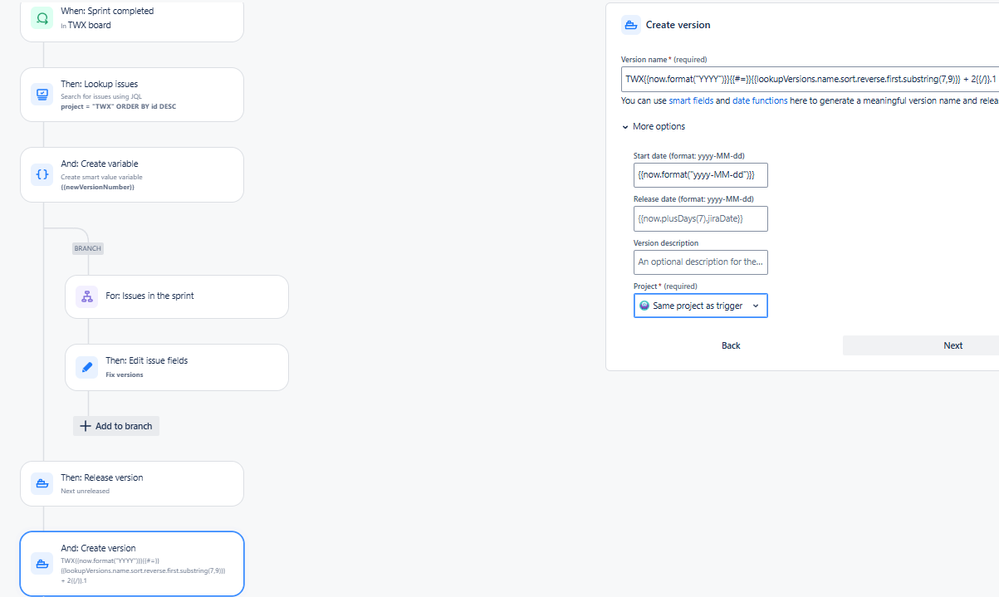Select the For: Issues in the sprint branch
Viewport: 999px width, 597px height.
click(x=176, y=297)
